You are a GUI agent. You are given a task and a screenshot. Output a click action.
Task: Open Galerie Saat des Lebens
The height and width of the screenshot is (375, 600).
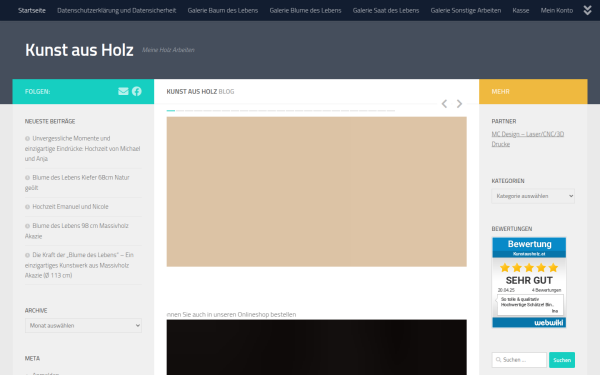pyautogui.click(x=386, y=10)
